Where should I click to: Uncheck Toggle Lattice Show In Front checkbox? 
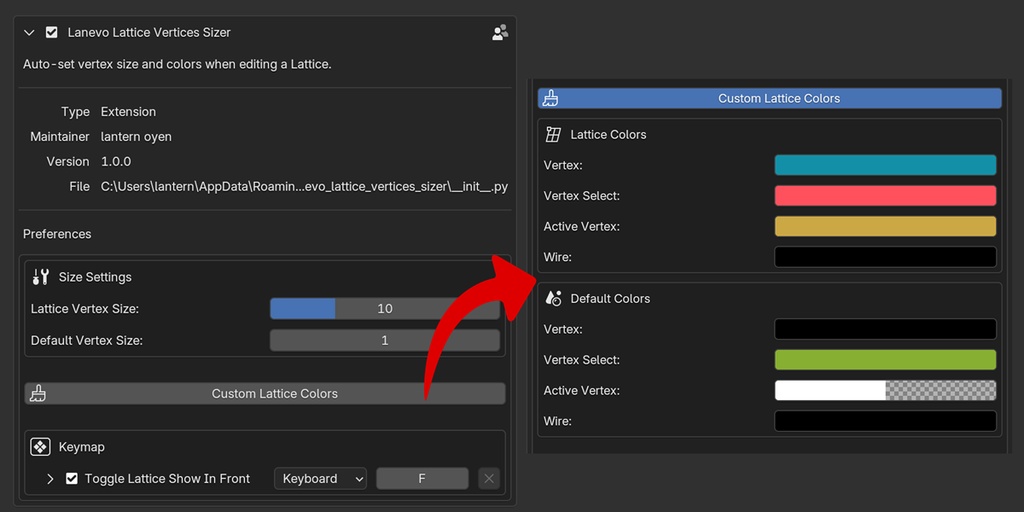[x=72, y=479]
